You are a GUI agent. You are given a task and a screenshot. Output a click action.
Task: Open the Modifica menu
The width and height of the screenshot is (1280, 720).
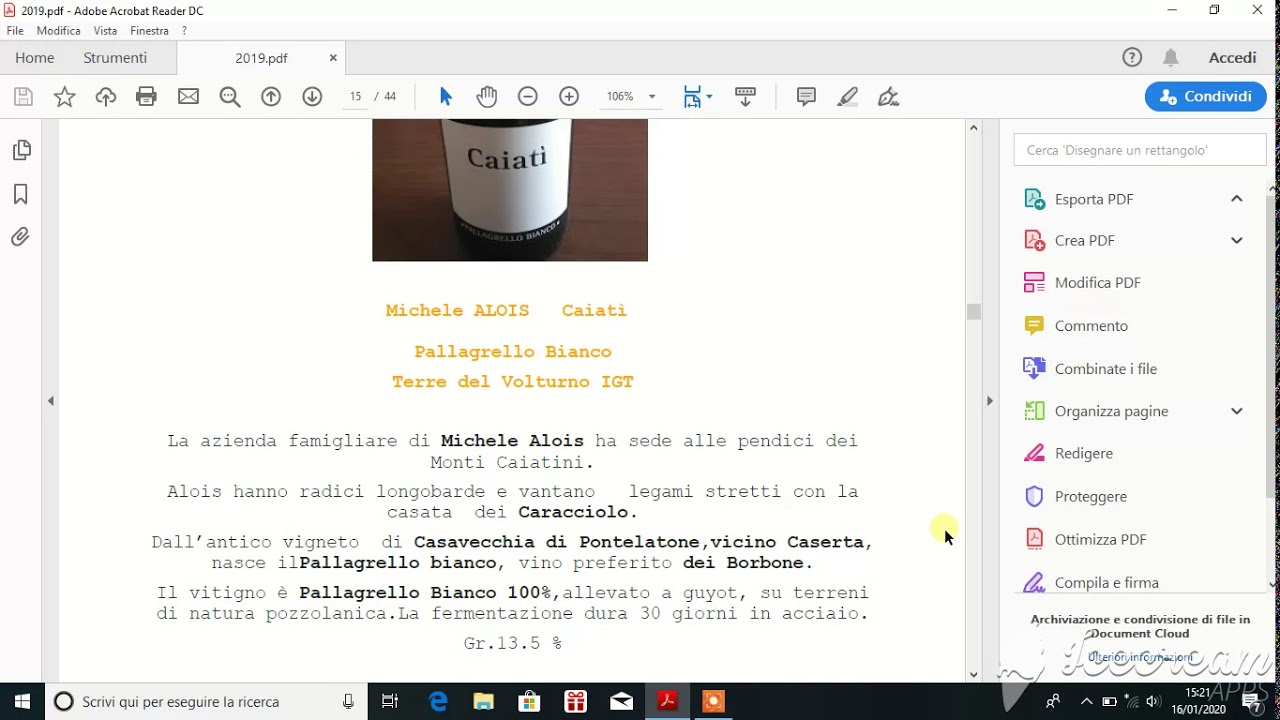(x=58, y=30)
